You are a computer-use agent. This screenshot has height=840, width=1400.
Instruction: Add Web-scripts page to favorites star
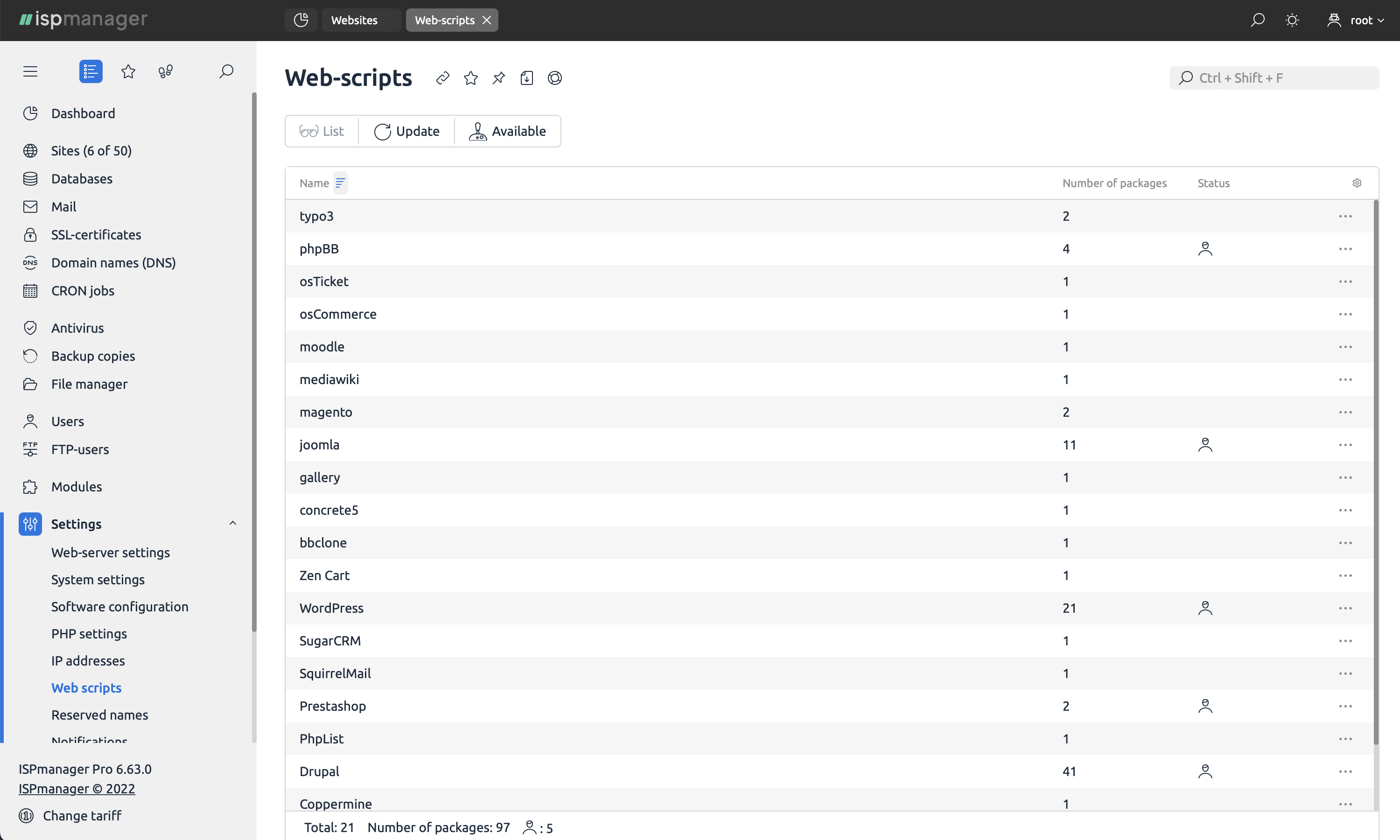tap(471, 77)
